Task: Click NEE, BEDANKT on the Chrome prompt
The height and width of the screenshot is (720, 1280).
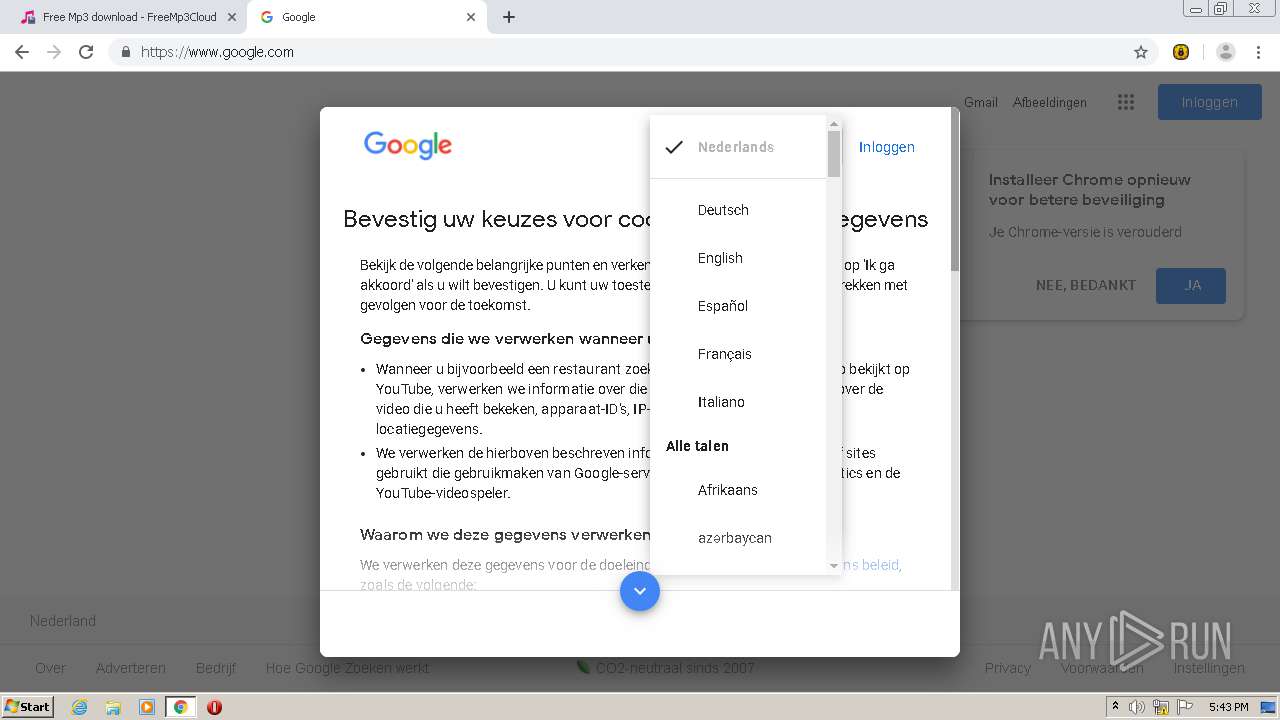Action: click(1086, 285)
